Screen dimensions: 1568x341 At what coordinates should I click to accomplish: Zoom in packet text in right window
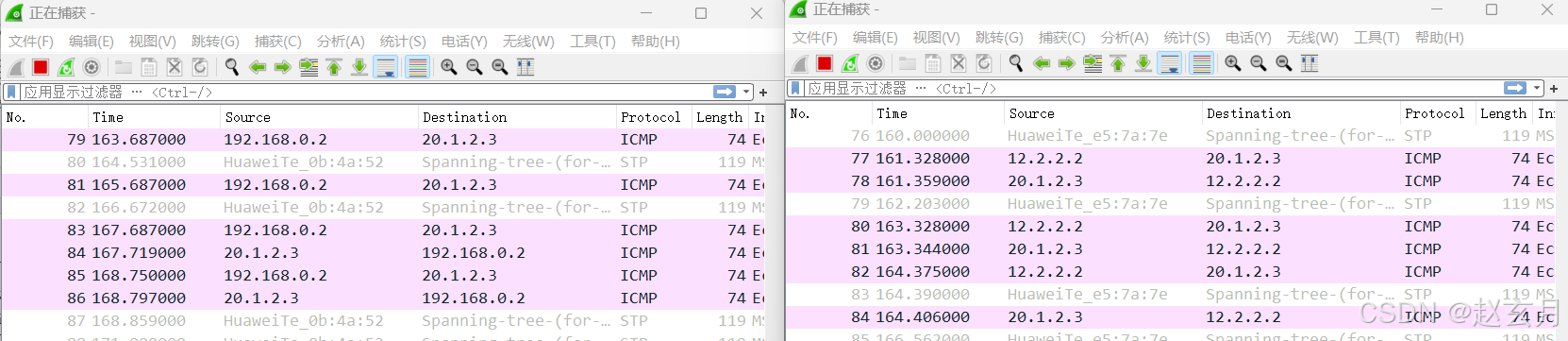1233,63
